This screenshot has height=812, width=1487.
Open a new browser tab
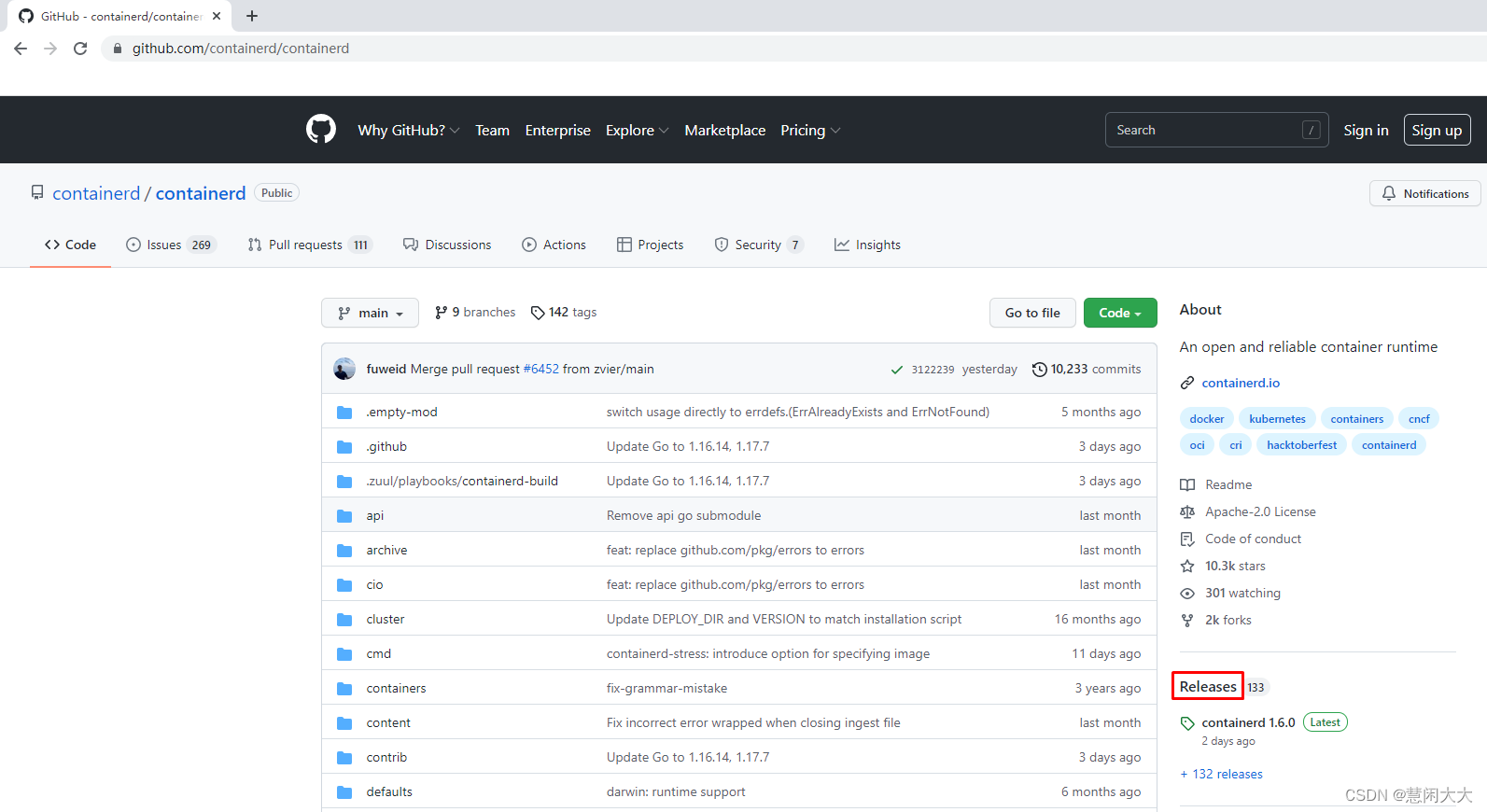point(252,16)
